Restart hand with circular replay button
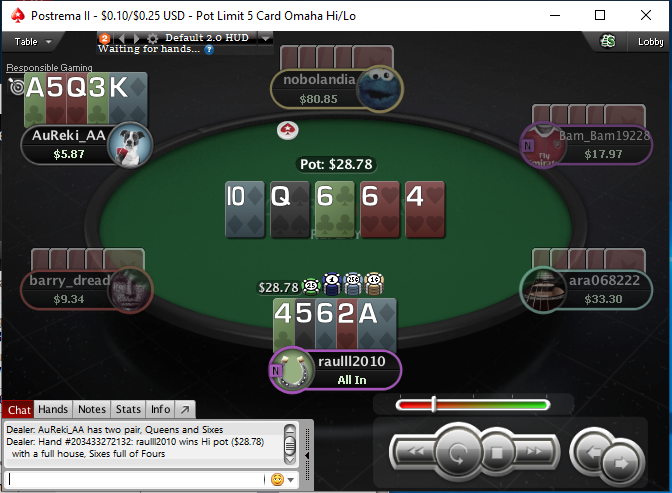This screenshot has height=493, width=672. click(458, 453)
